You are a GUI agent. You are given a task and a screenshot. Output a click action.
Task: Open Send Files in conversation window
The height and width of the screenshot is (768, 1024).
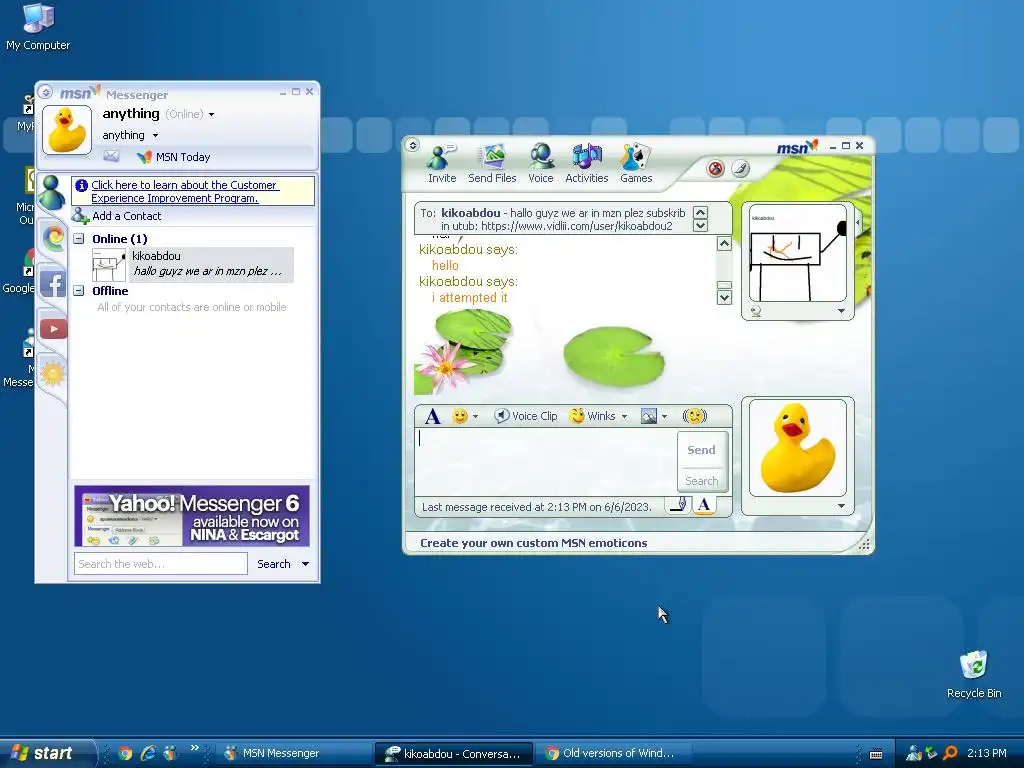click(492, 164)
